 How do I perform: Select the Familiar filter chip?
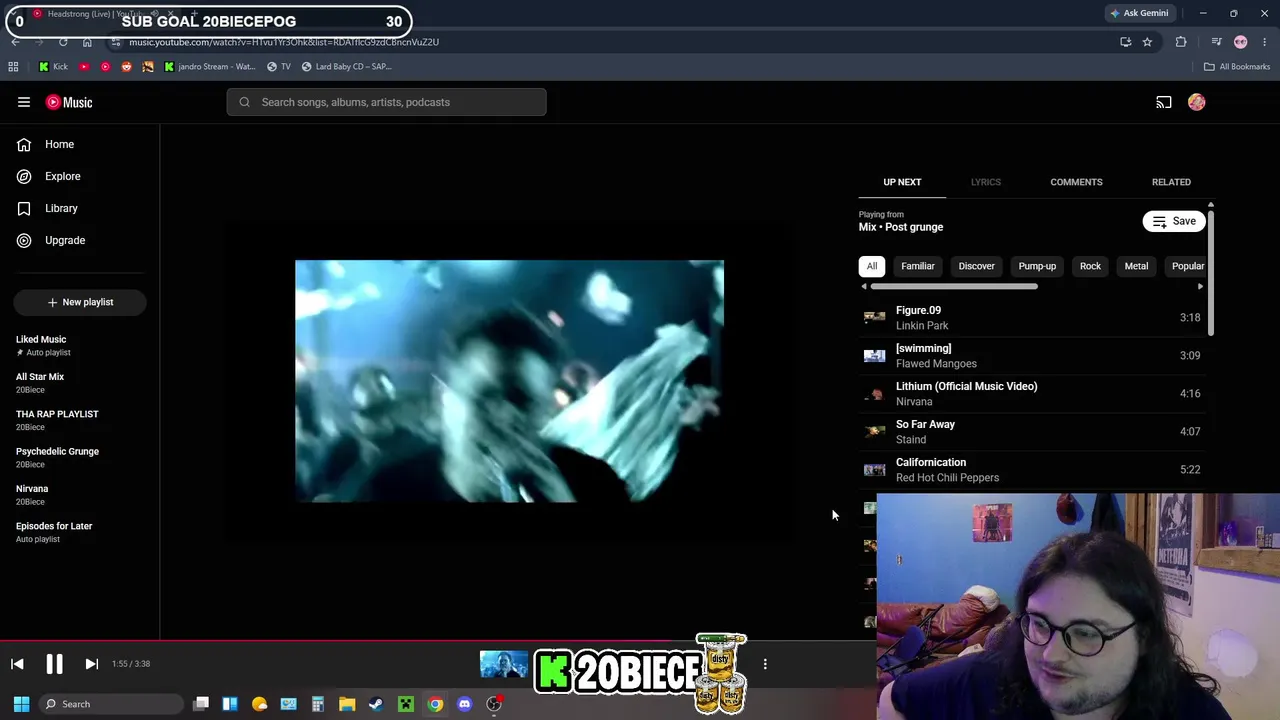click(918, 266)
